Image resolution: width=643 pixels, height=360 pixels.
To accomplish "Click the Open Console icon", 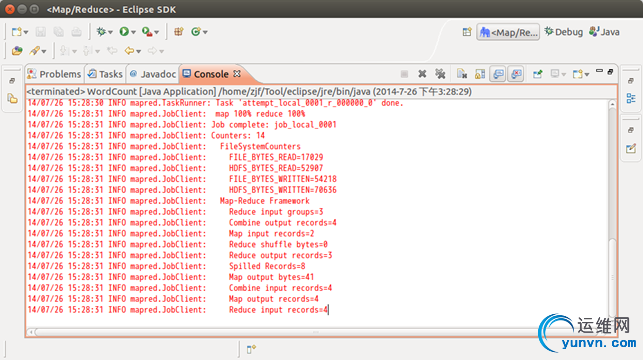I will coord(577,74).
